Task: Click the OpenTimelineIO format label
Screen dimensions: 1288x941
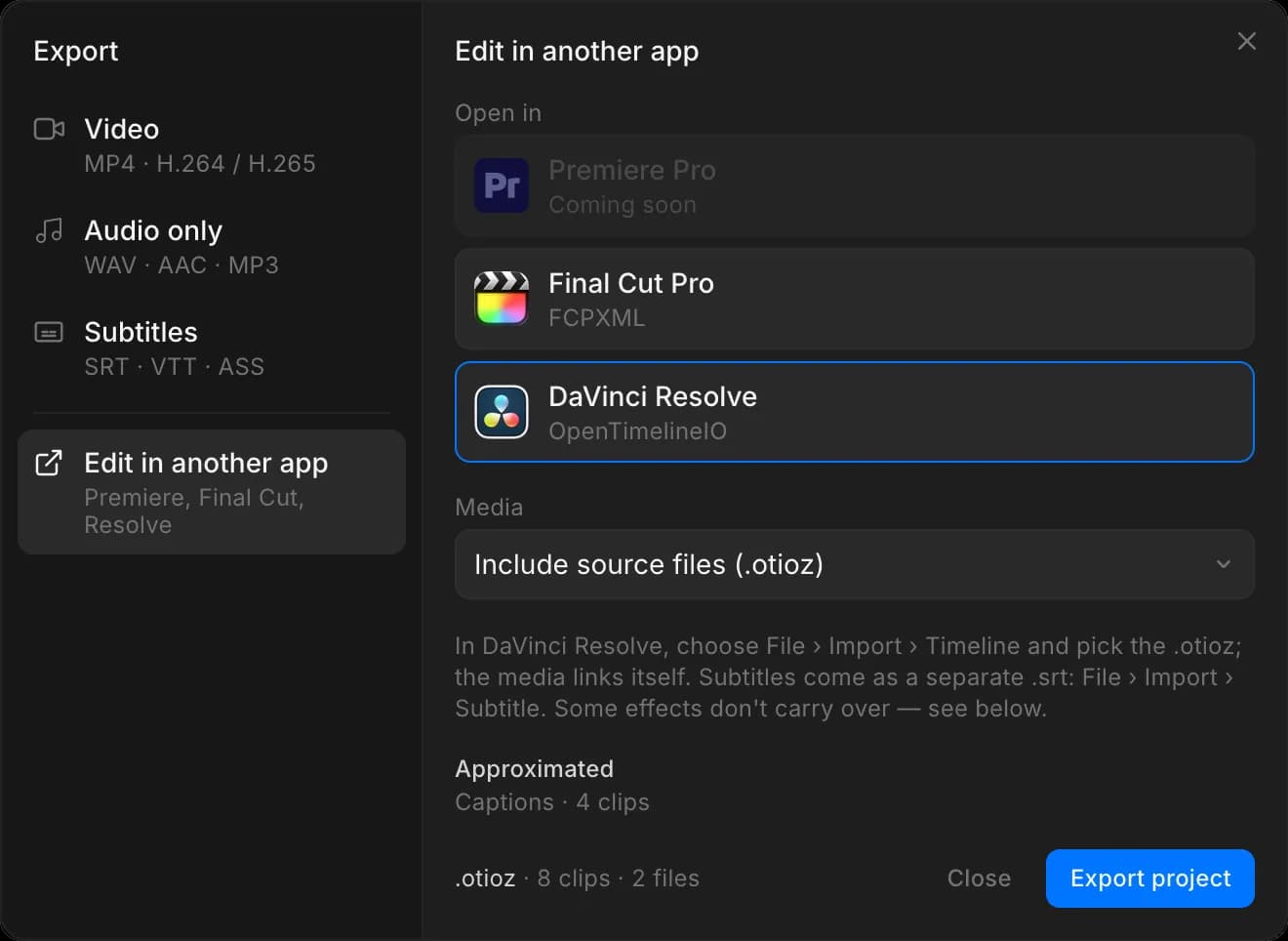Action: tap(638, 431)
